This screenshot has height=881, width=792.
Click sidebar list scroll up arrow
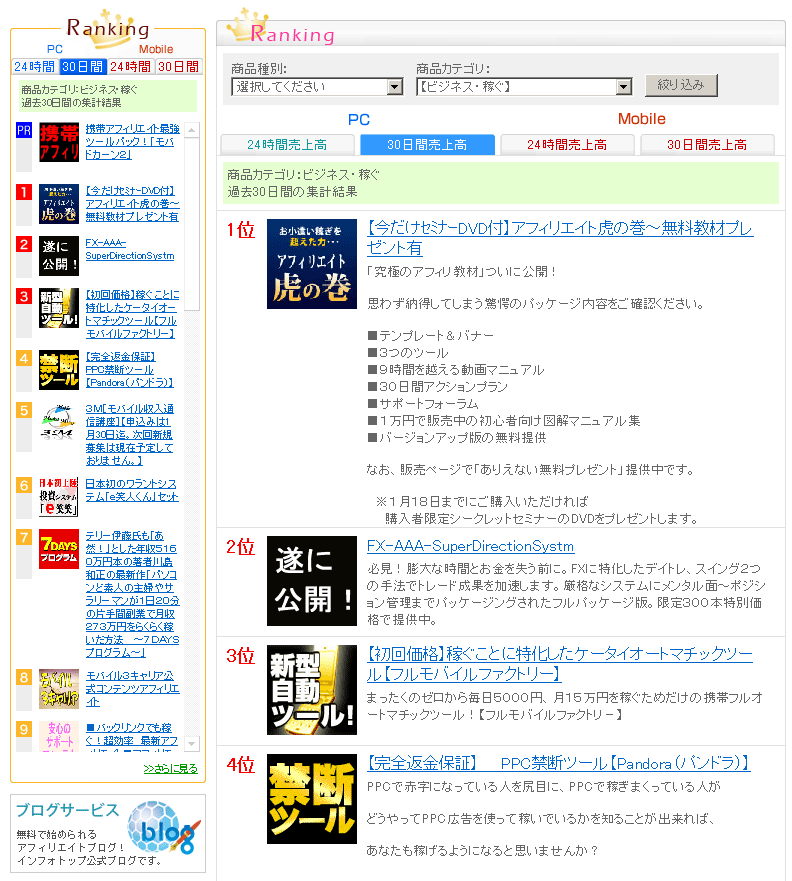pos(192,130)
